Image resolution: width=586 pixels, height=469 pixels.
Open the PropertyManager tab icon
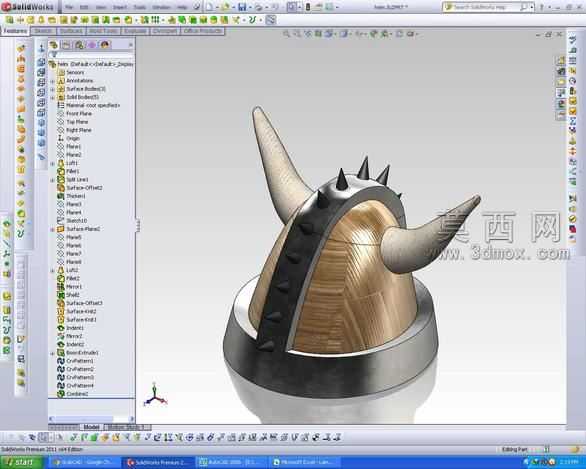[x=66, y=45]
